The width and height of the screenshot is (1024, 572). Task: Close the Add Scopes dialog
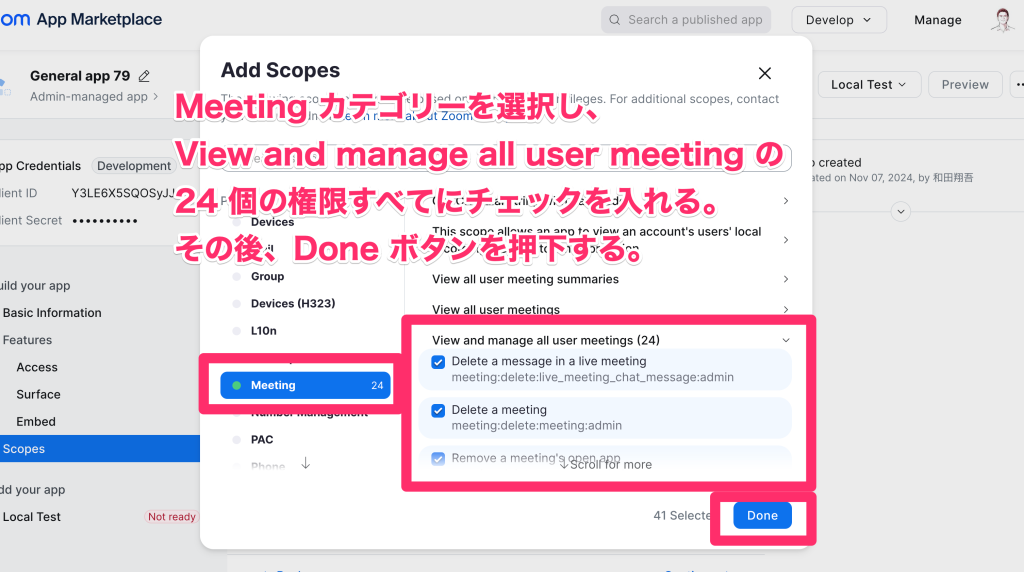[765, 73]
